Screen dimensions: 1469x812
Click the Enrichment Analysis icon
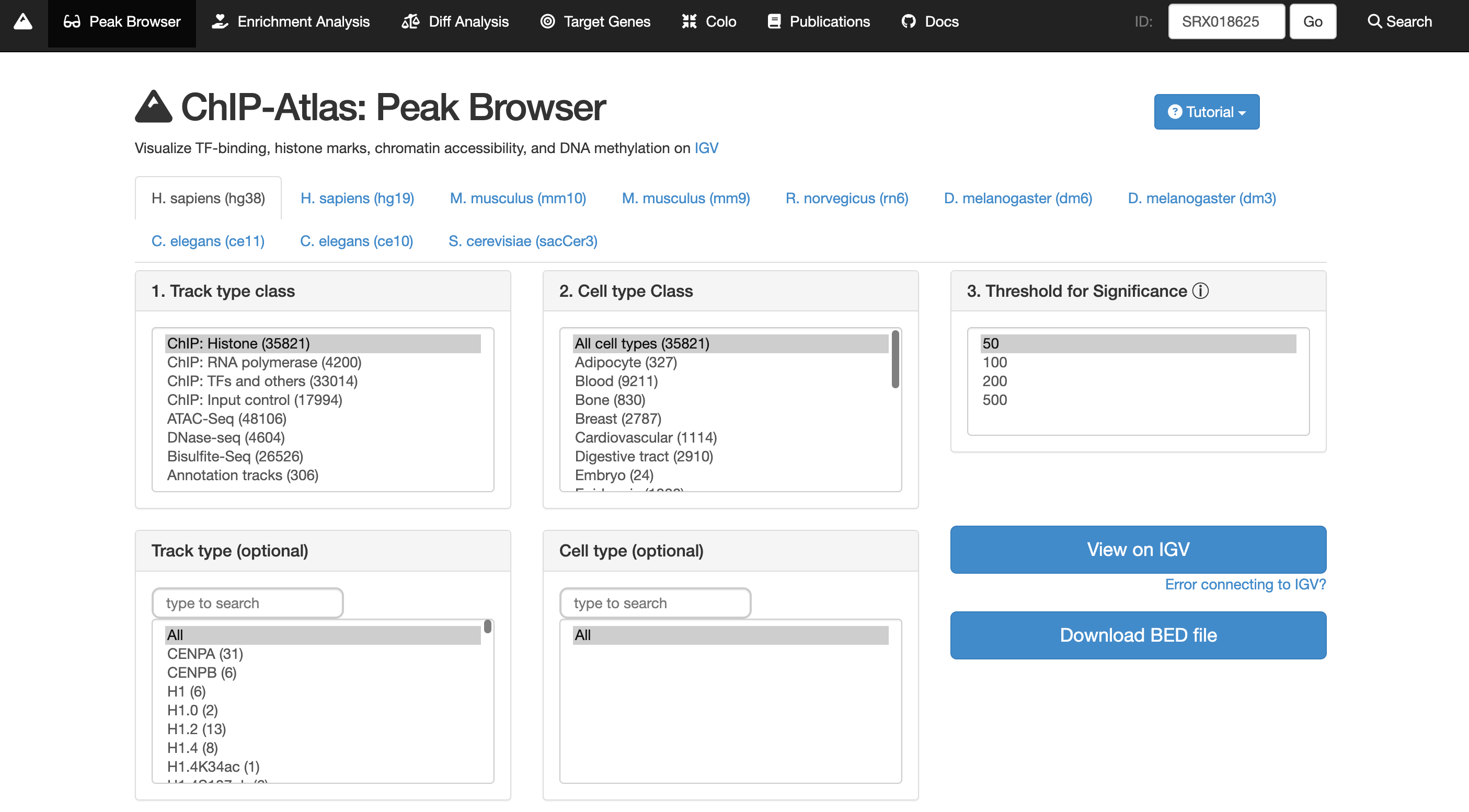coord(220,21)
